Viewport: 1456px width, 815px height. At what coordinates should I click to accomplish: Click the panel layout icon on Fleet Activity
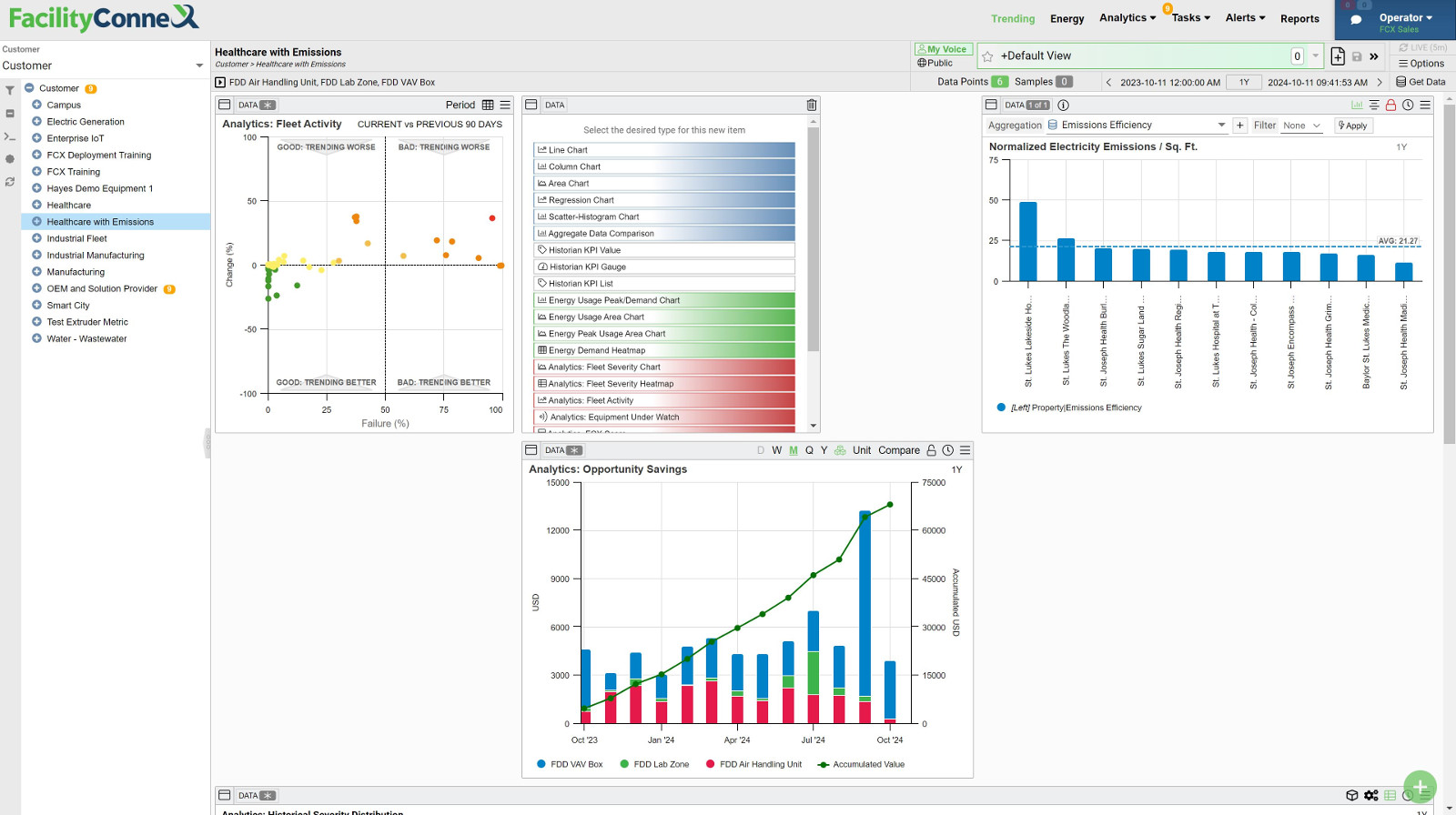tap(225, 106)
